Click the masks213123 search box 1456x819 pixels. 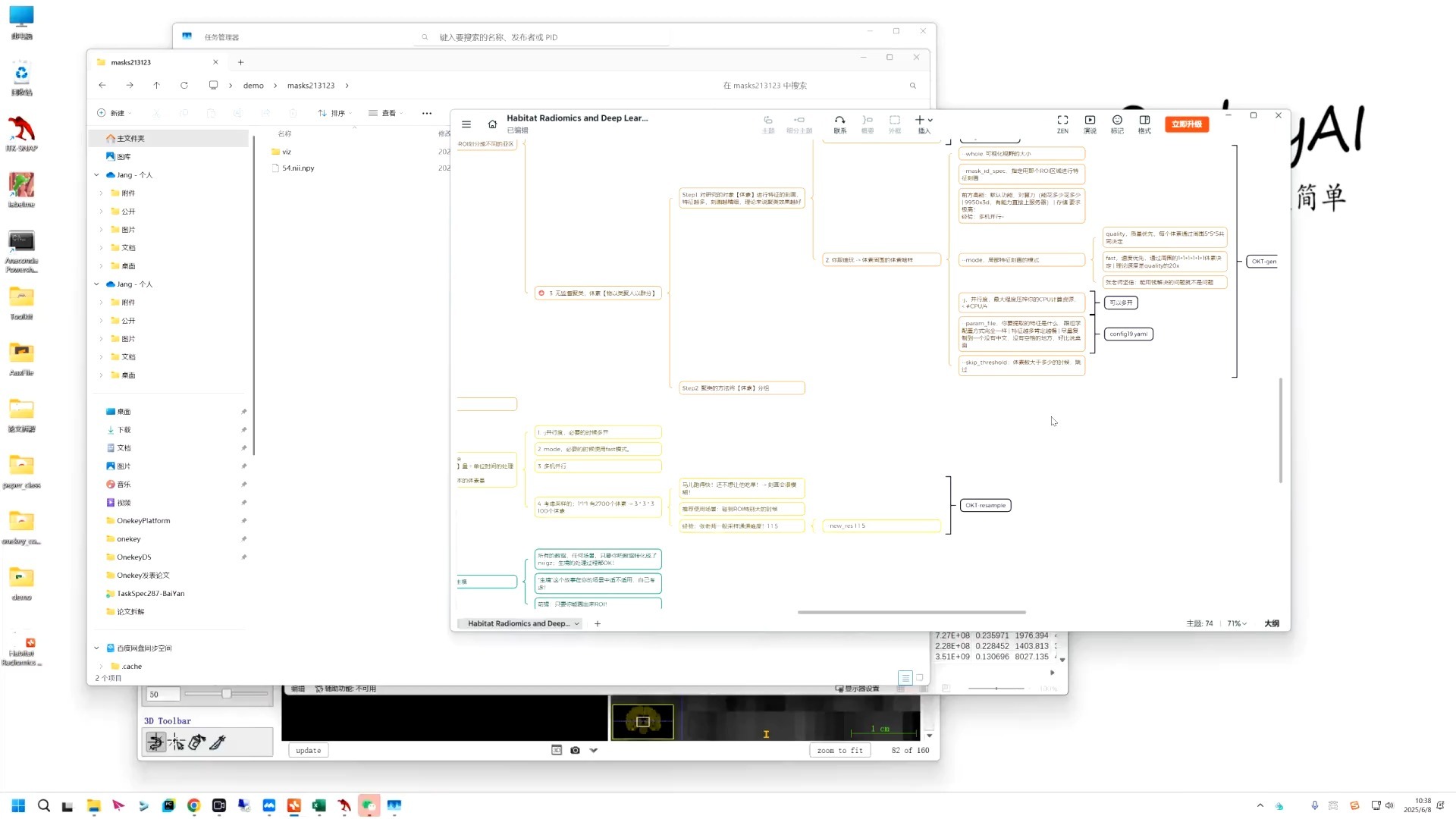tap(819, 86)
